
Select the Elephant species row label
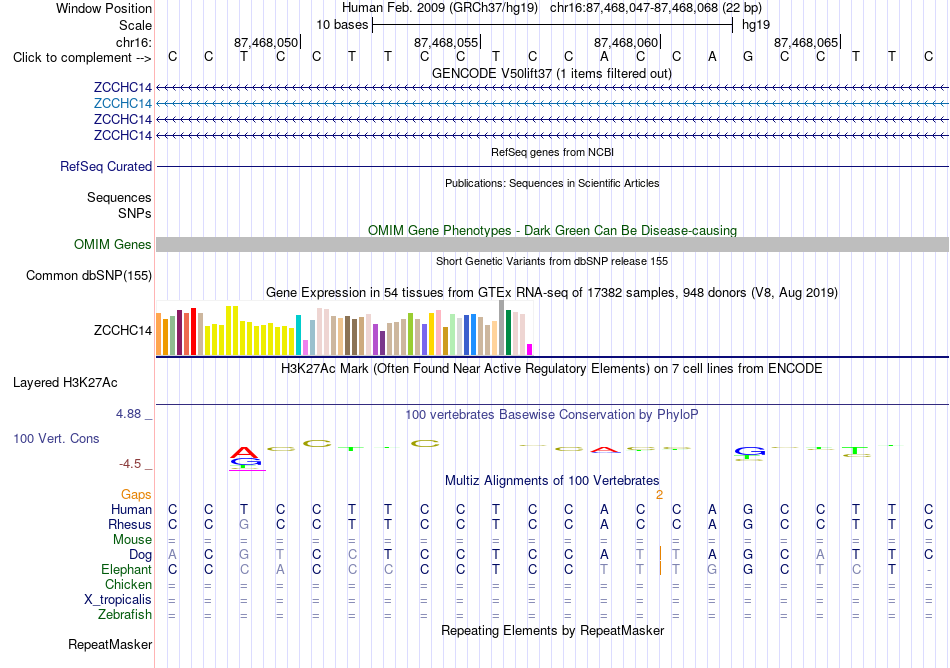(126, 570)
